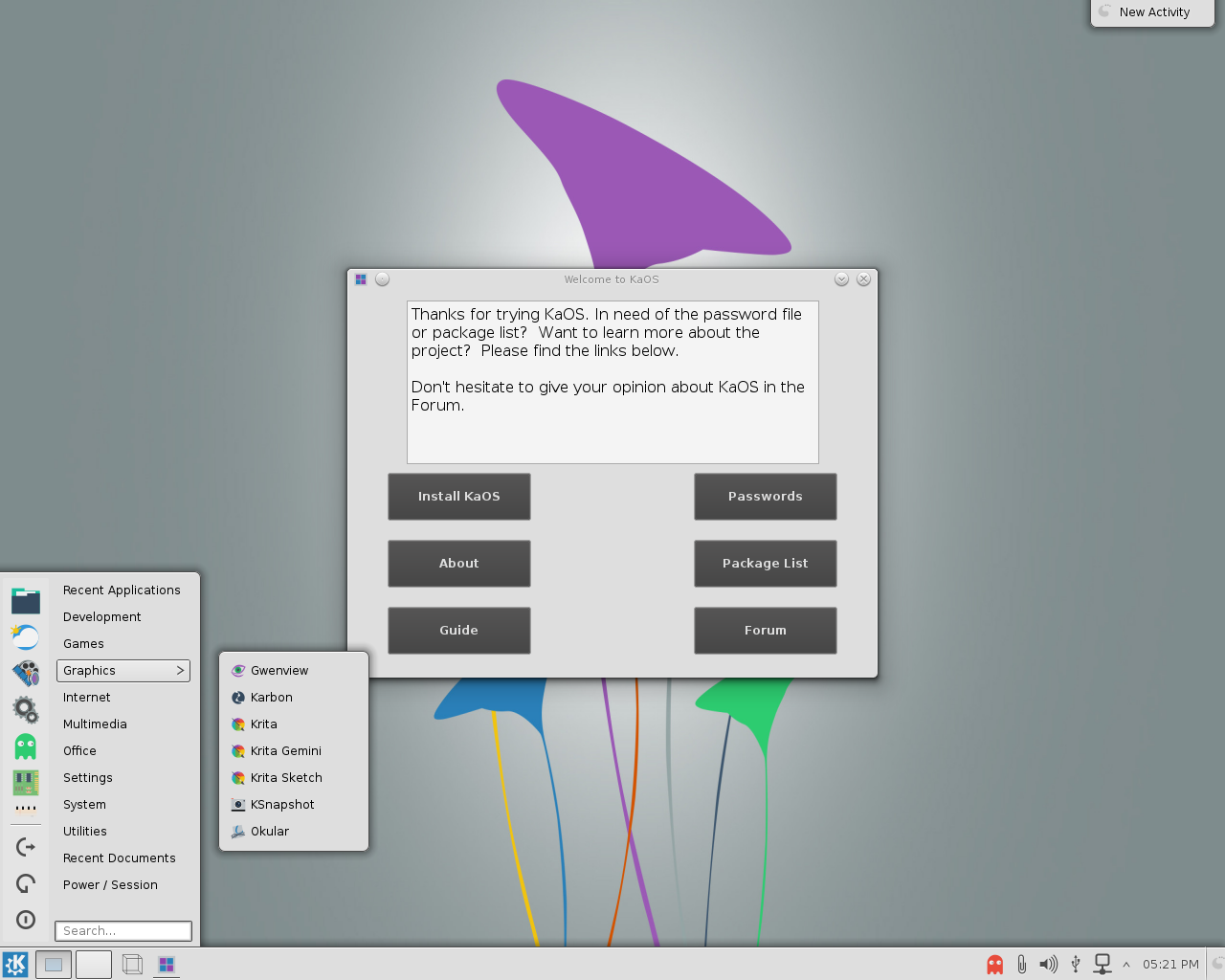Launch KSnapshot from the Graphics submenu
The height and width of the screenshot is (980, 1225).
(294, 805)
